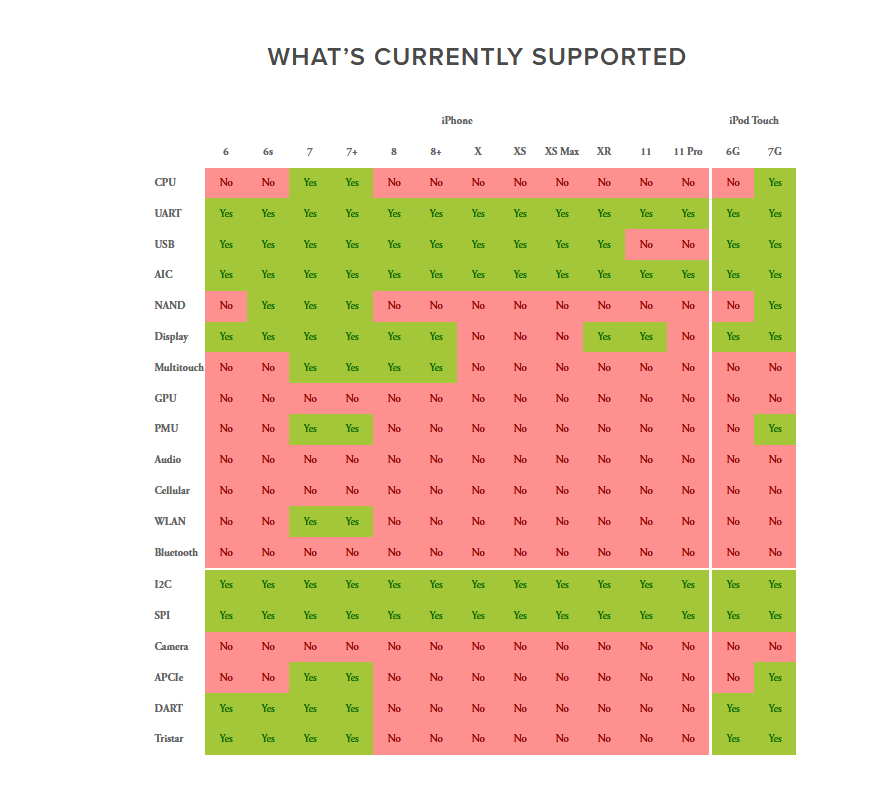Select the Camera cell for iPhone 6s

268,647
